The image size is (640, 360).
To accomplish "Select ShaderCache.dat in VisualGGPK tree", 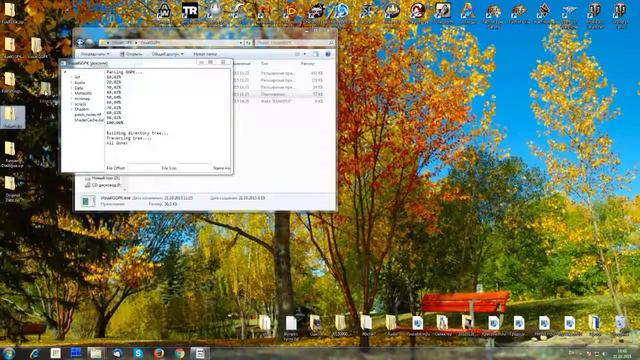I will (89, 120).
